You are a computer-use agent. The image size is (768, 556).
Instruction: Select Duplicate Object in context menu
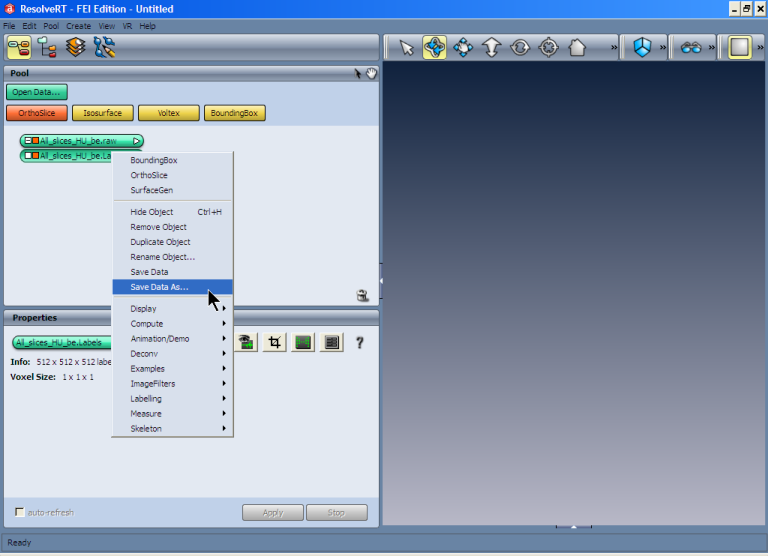click(160, 242)
